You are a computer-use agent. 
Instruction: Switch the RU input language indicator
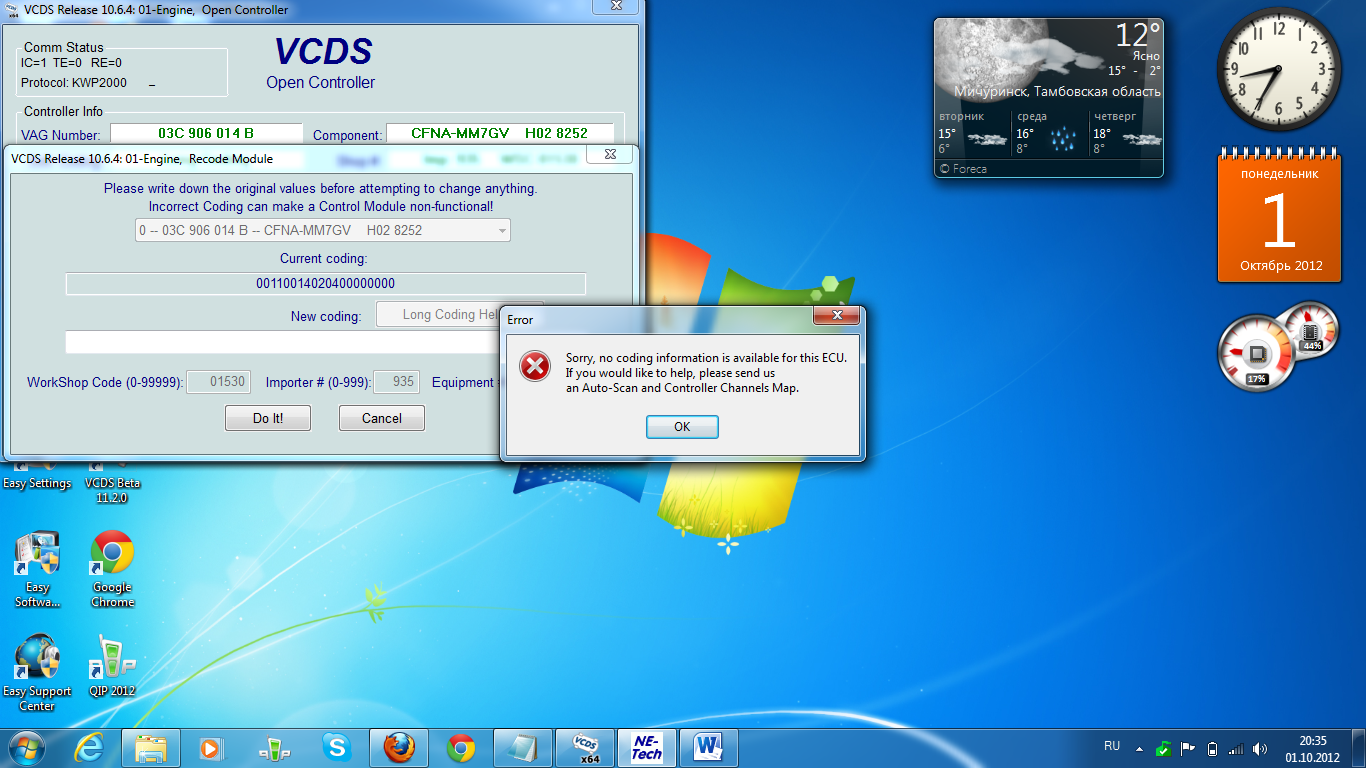click(1112, 746)
